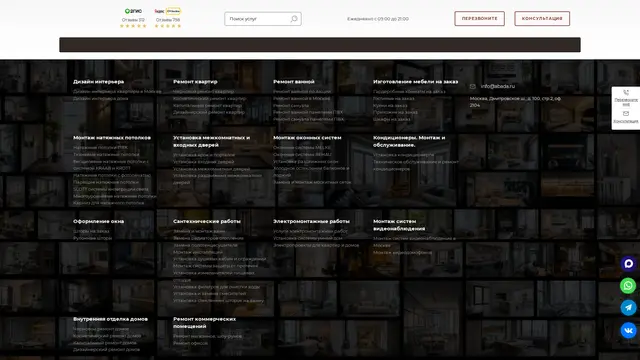Open 'Установка и замена смесителей' link
The height and width of the screenshot is (360, 640).
209,293
